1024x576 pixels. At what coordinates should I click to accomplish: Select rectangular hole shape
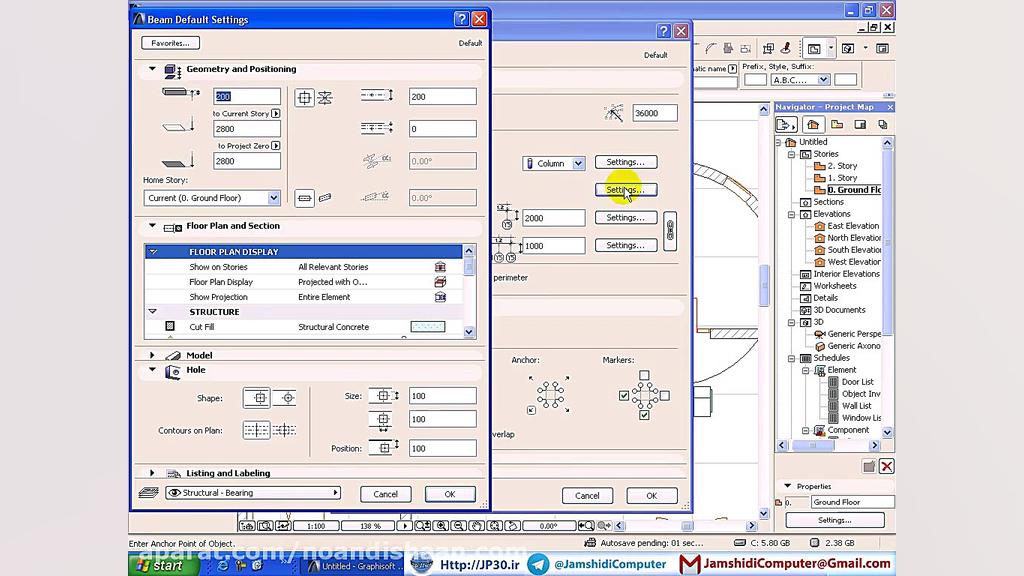click(x=257, y=398)
